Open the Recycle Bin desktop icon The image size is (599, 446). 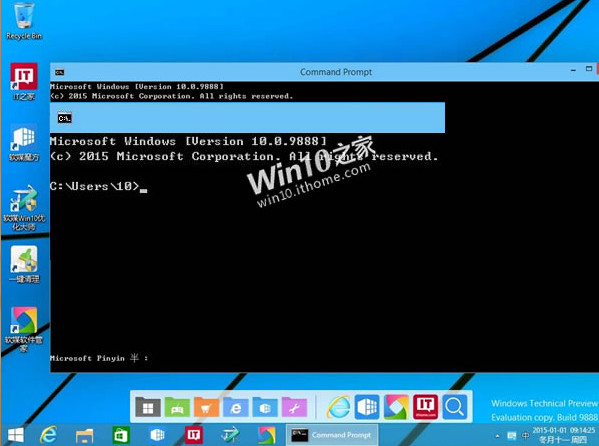[24, 21]
